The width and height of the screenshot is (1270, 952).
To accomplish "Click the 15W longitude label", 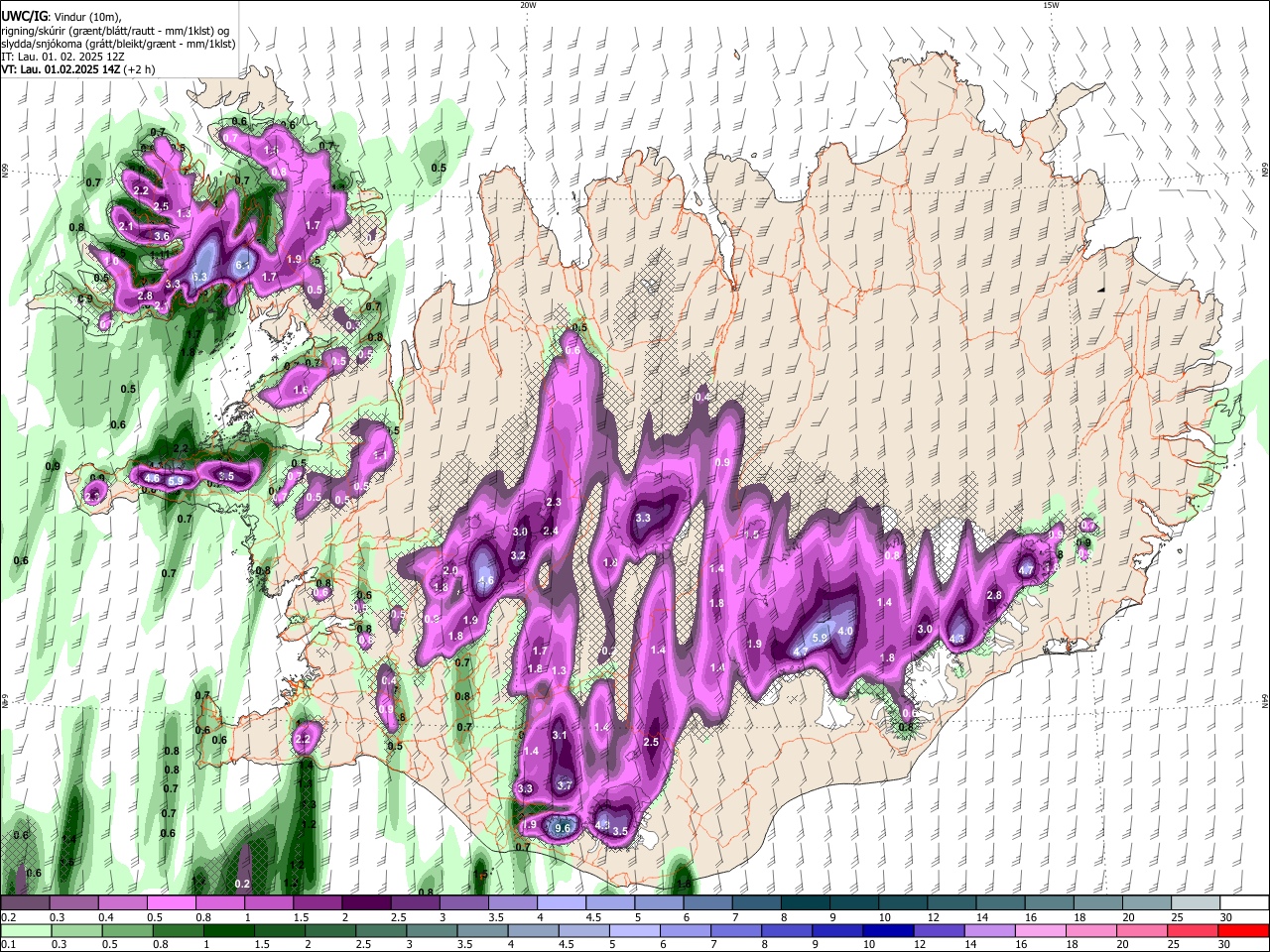I will point(1051,5).
